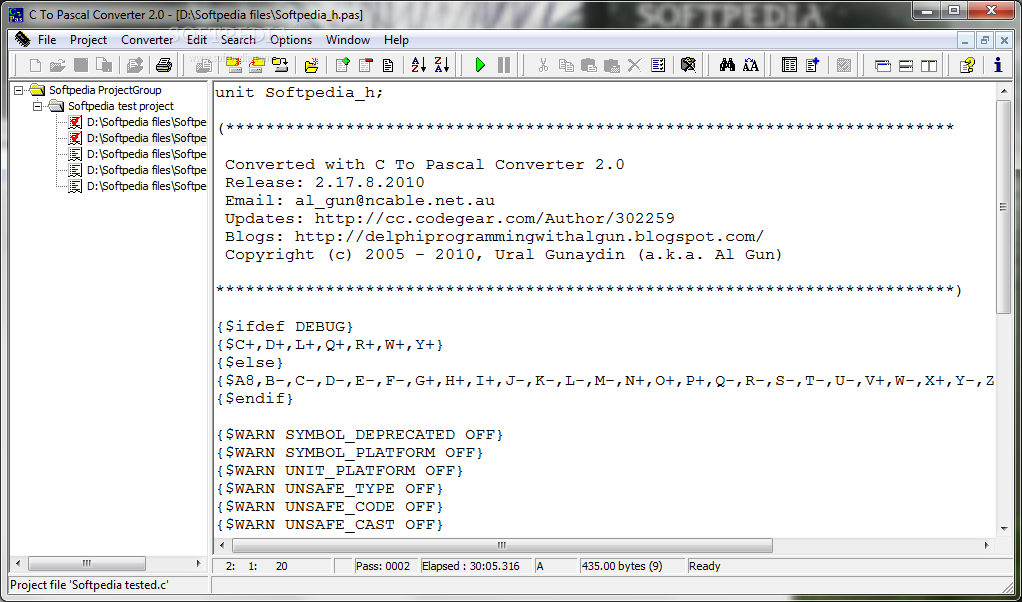Add a file using the green plus document icon
Viewport: 1022px width, 602px height.
point(343,64)
